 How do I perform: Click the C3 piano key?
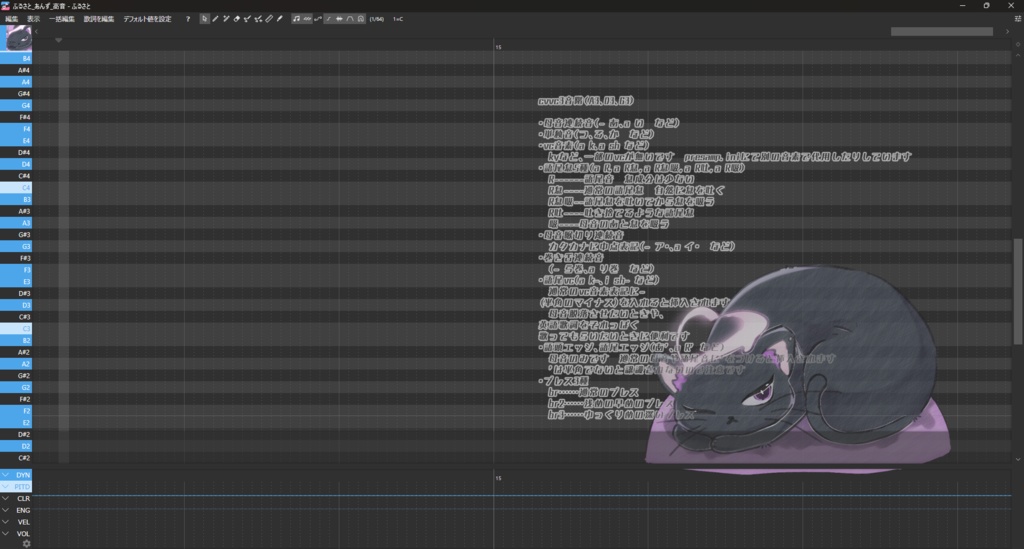(16, 329)
